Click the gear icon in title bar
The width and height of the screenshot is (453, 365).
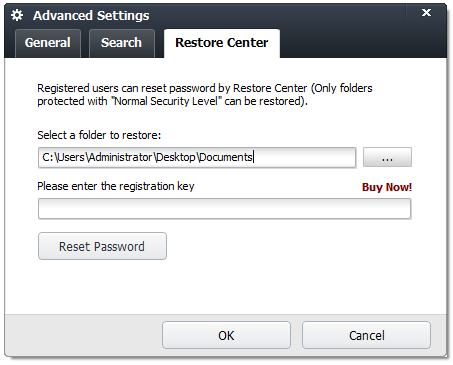(17, 15)
